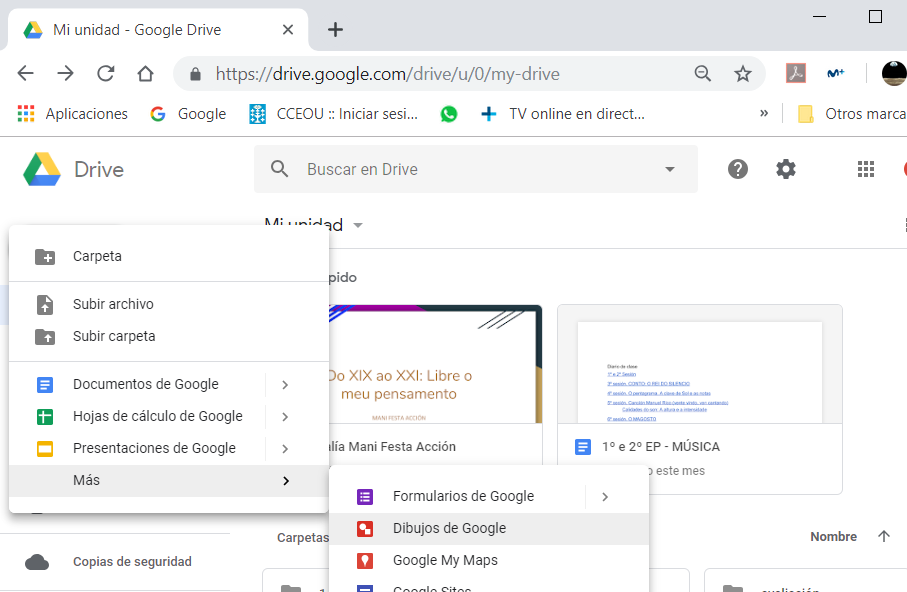
Task: Choose Subir archivo from menu
Action: 113,304
